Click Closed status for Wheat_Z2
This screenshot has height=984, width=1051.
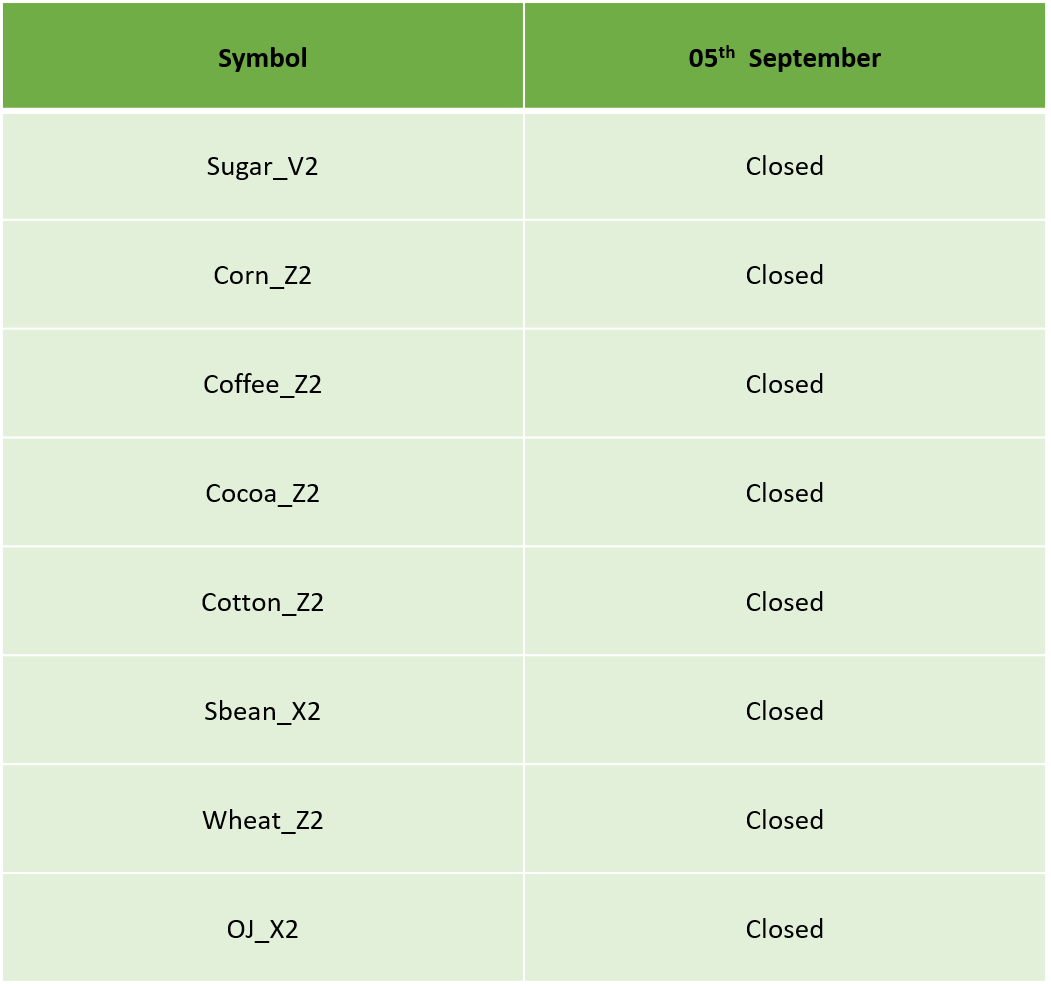coord(784,820)
